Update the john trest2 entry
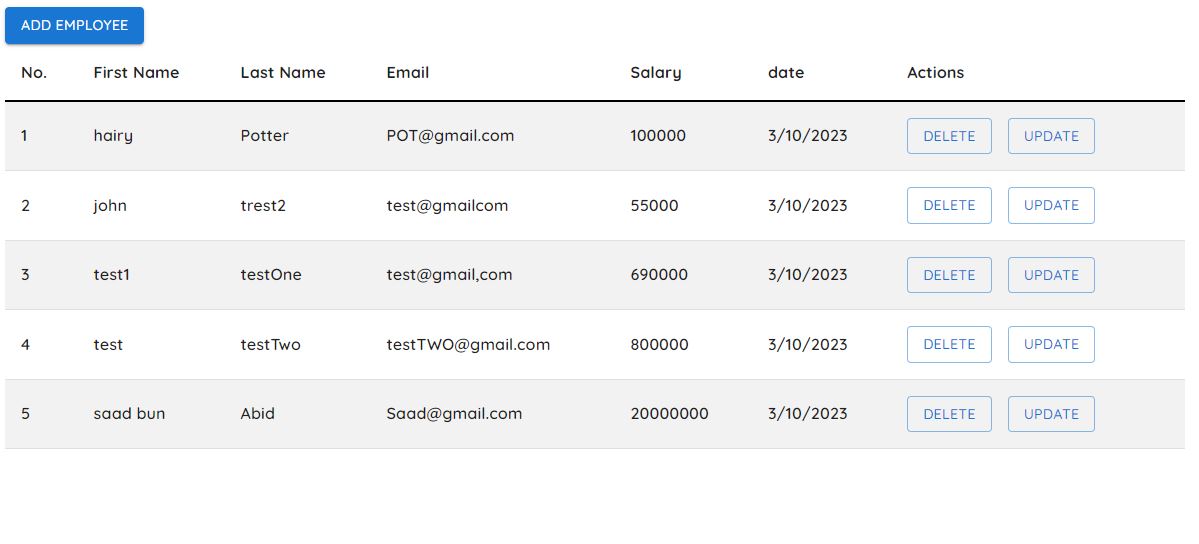The width and height of the screenshot is (1199, 544). pos(1051,205)
